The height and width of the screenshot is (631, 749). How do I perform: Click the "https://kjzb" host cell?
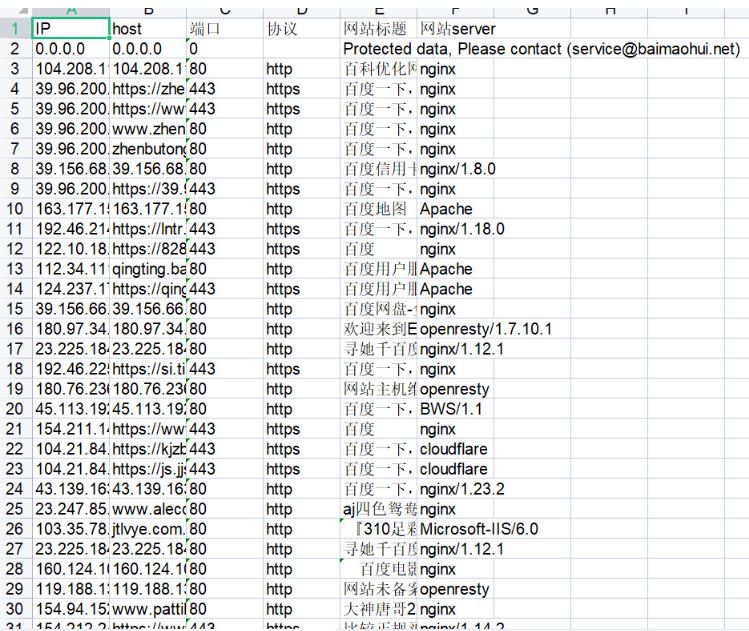[148, 449]
